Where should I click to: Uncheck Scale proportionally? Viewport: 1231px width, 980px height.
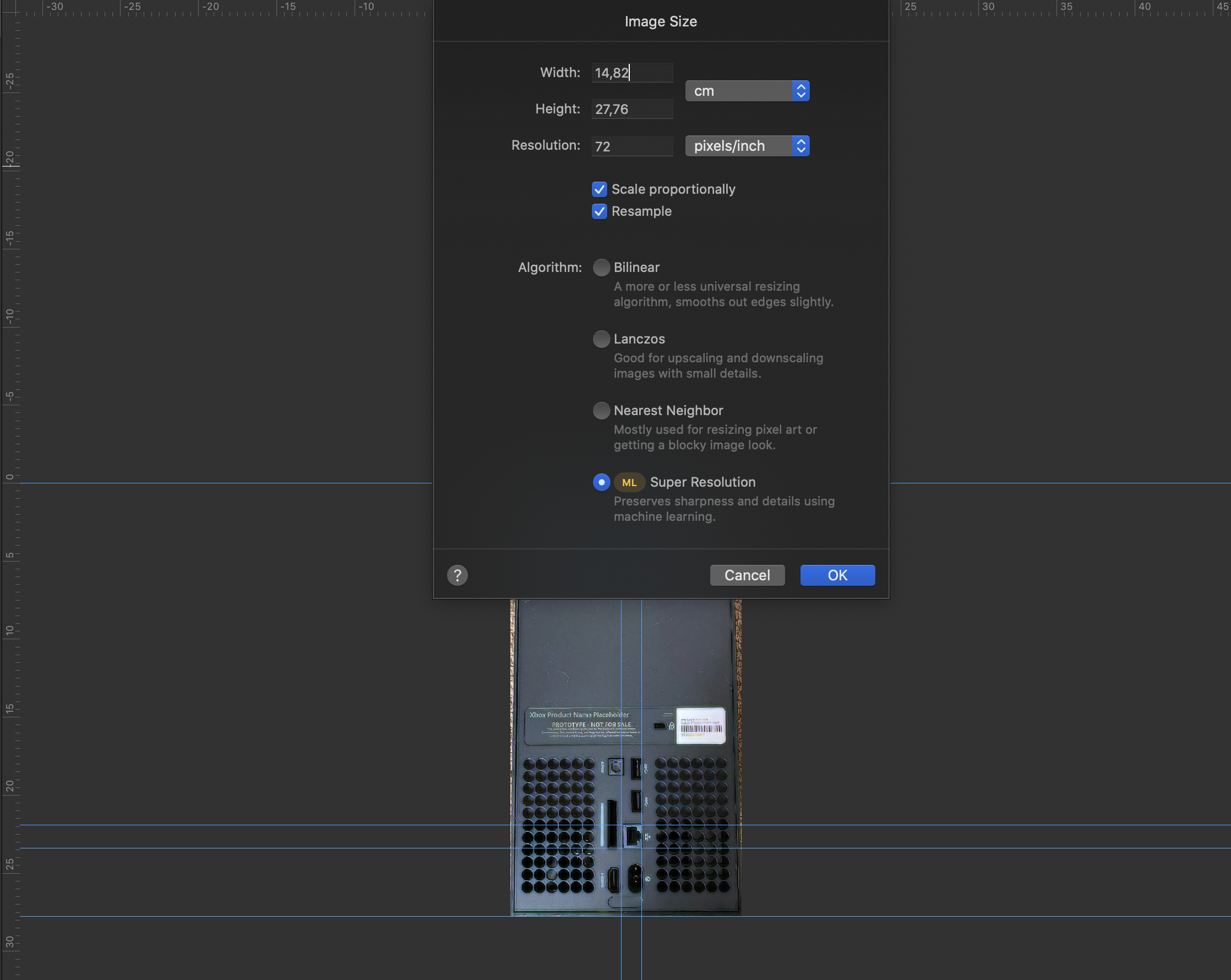599,189
